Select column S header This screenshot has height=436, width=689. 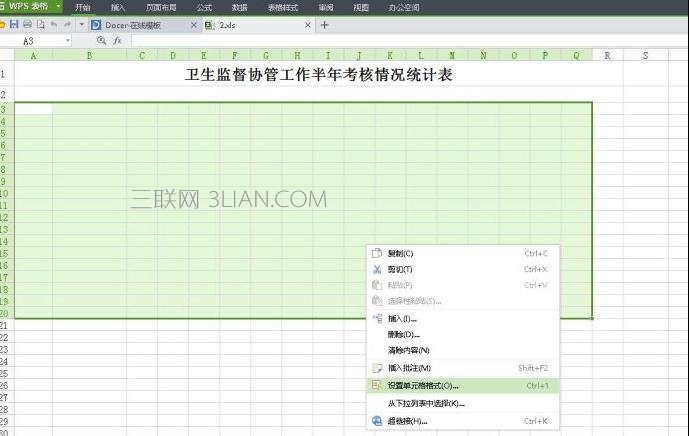coord(645,55)
